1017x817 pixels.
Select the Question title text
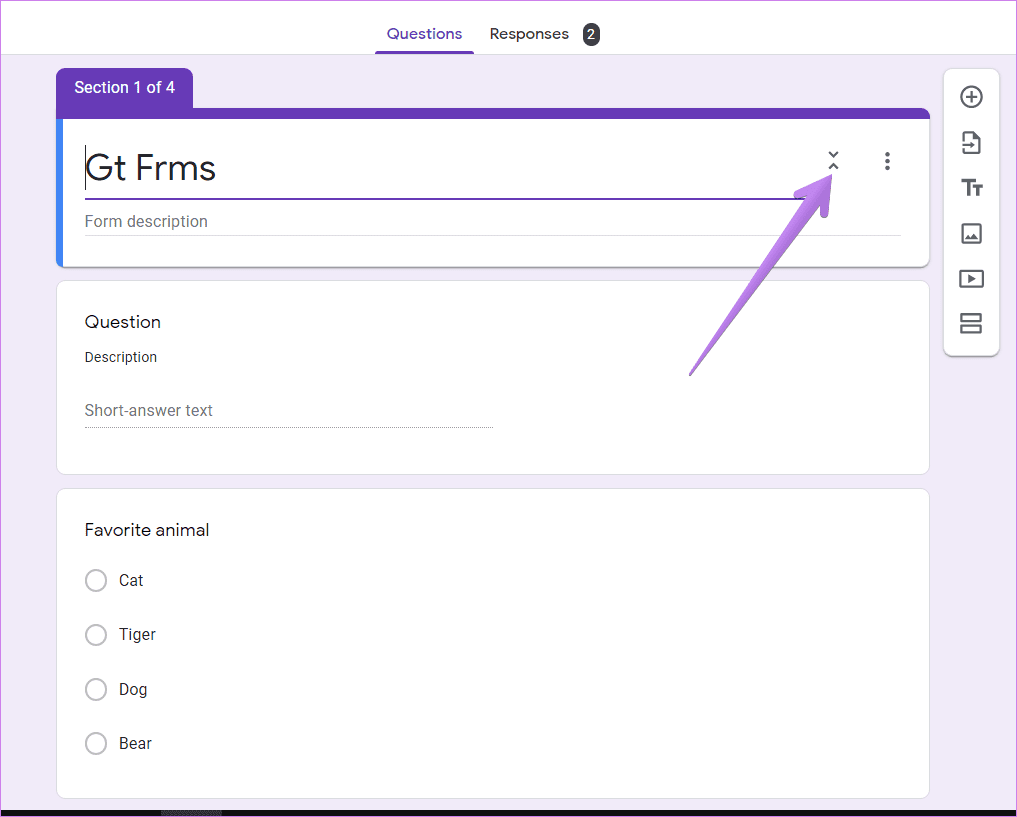pyautogui.click(x=123, y=322)
